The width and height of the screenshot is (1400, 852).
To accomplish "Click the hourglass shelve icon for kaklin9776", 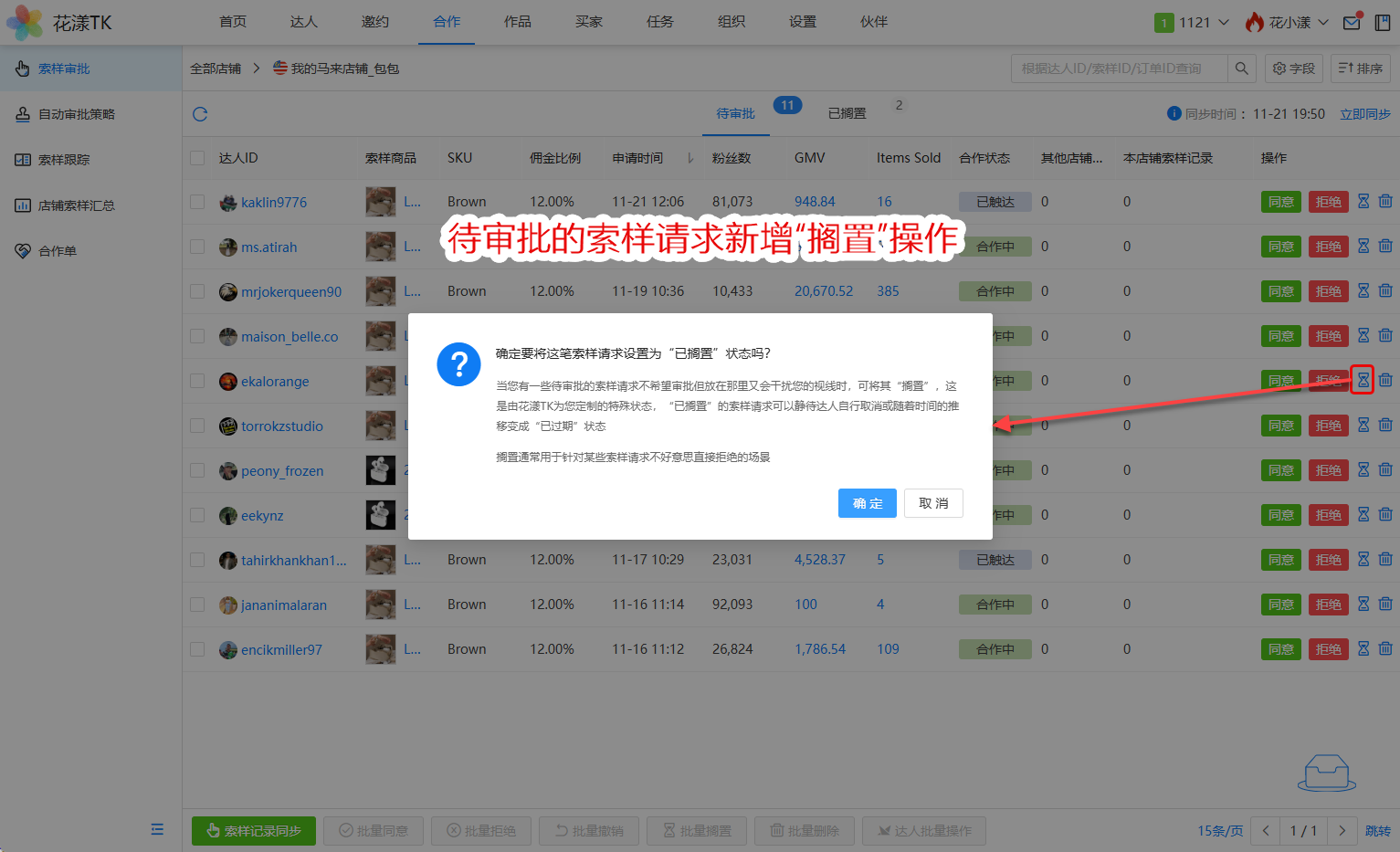I will pos(1363,202).
